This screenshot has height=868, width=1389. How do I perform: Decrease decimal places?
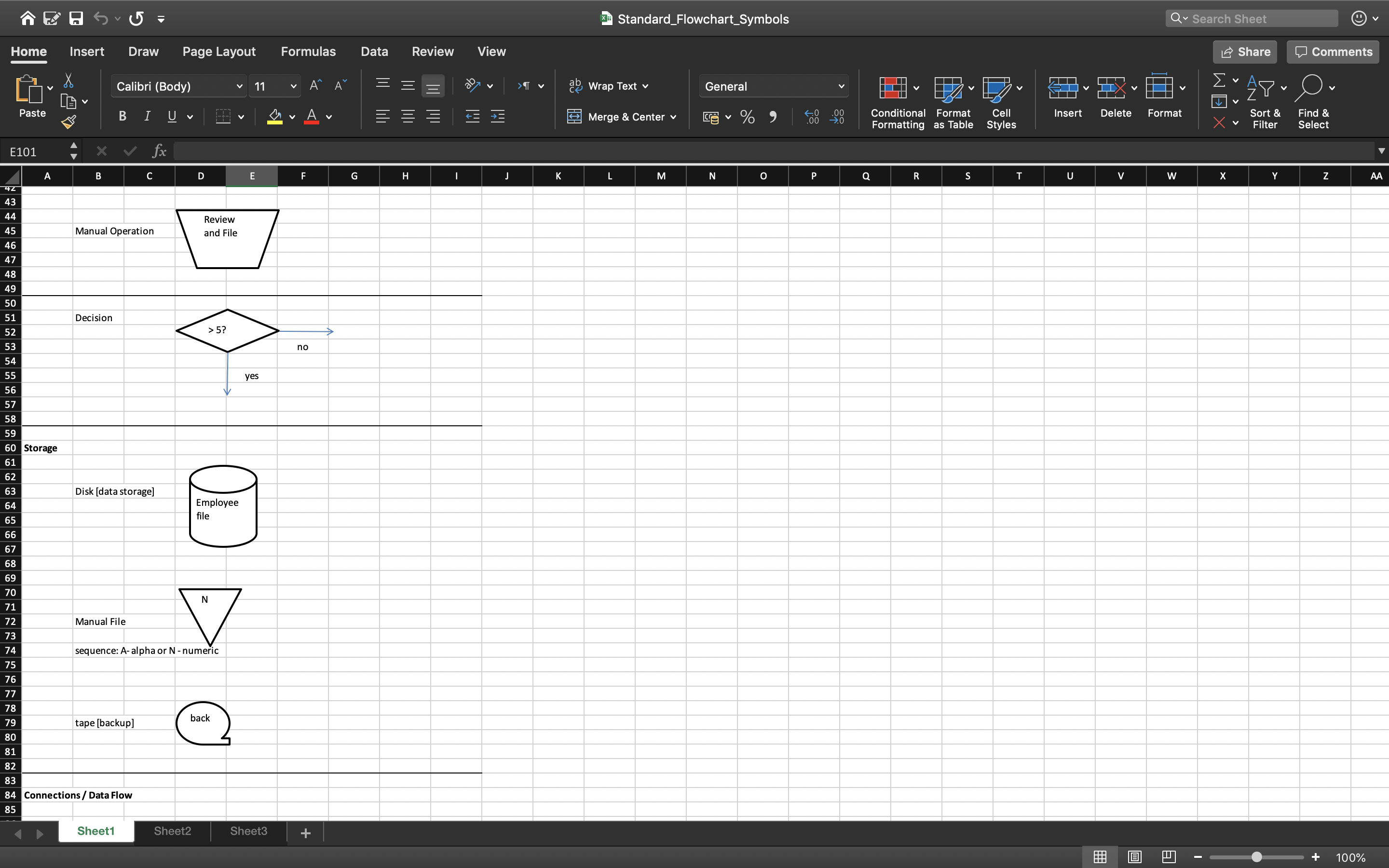[x=837, y=117]
